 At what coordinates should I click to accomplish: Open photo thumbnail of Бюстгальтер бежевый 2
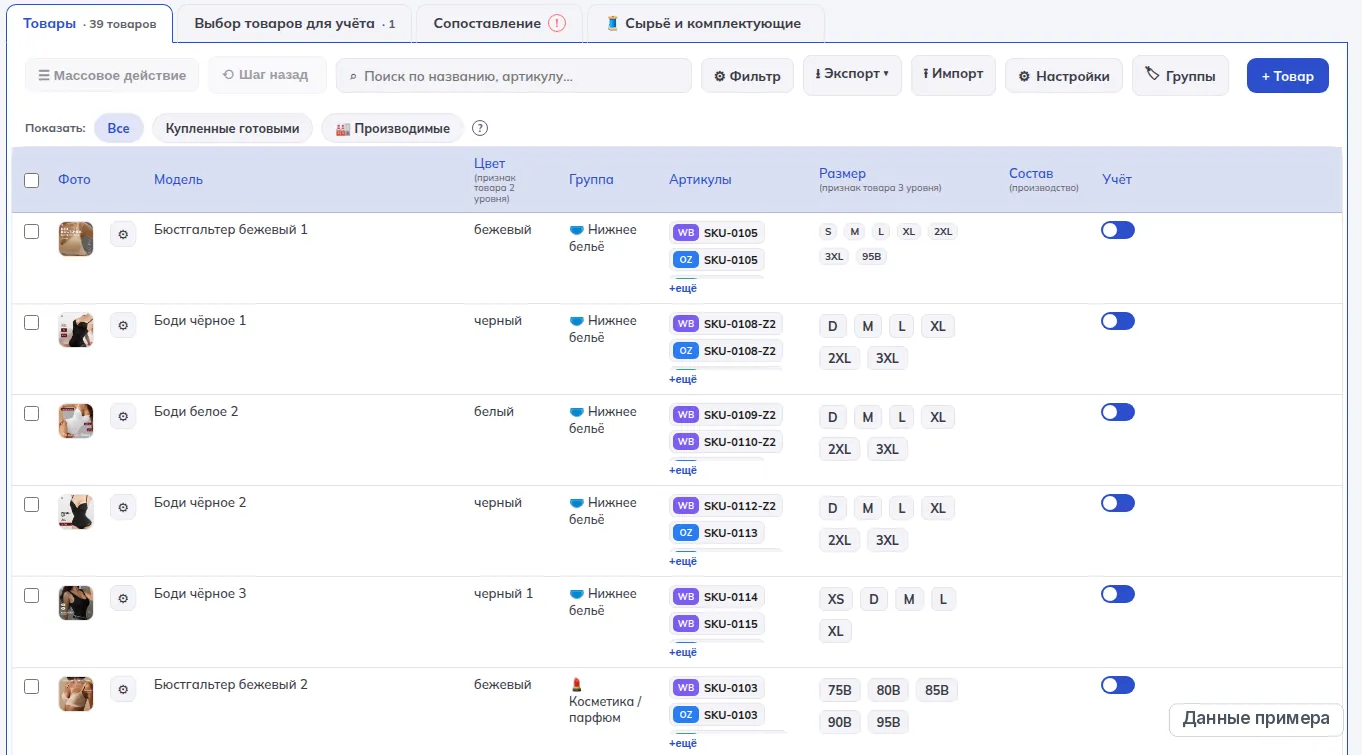click(x=76, y=694)
